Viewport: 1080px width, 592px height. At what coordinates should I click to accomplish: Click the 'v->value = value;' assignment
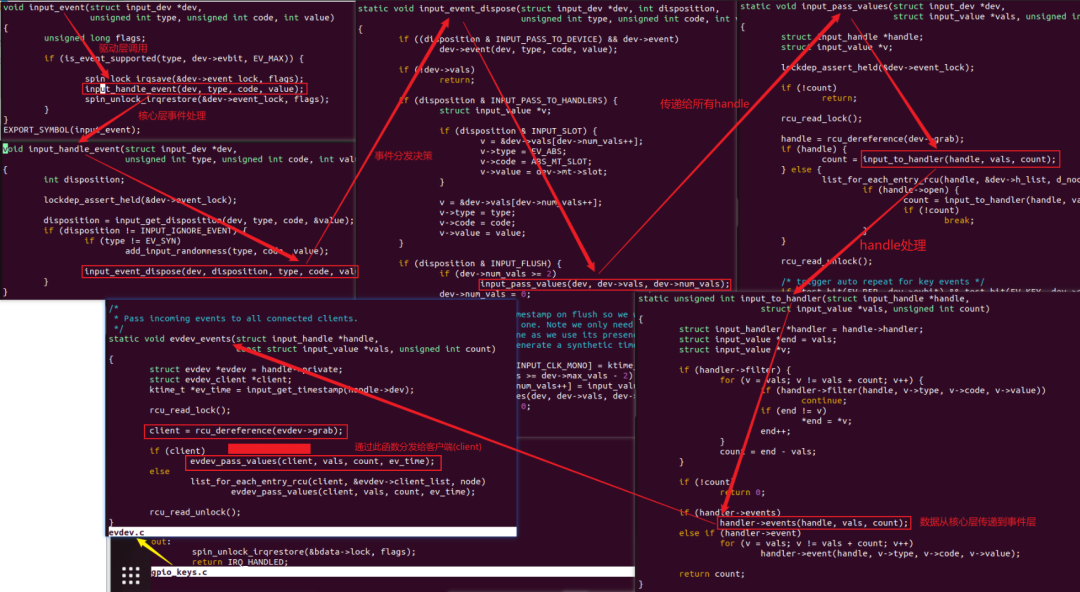click(x=482, y=233)
